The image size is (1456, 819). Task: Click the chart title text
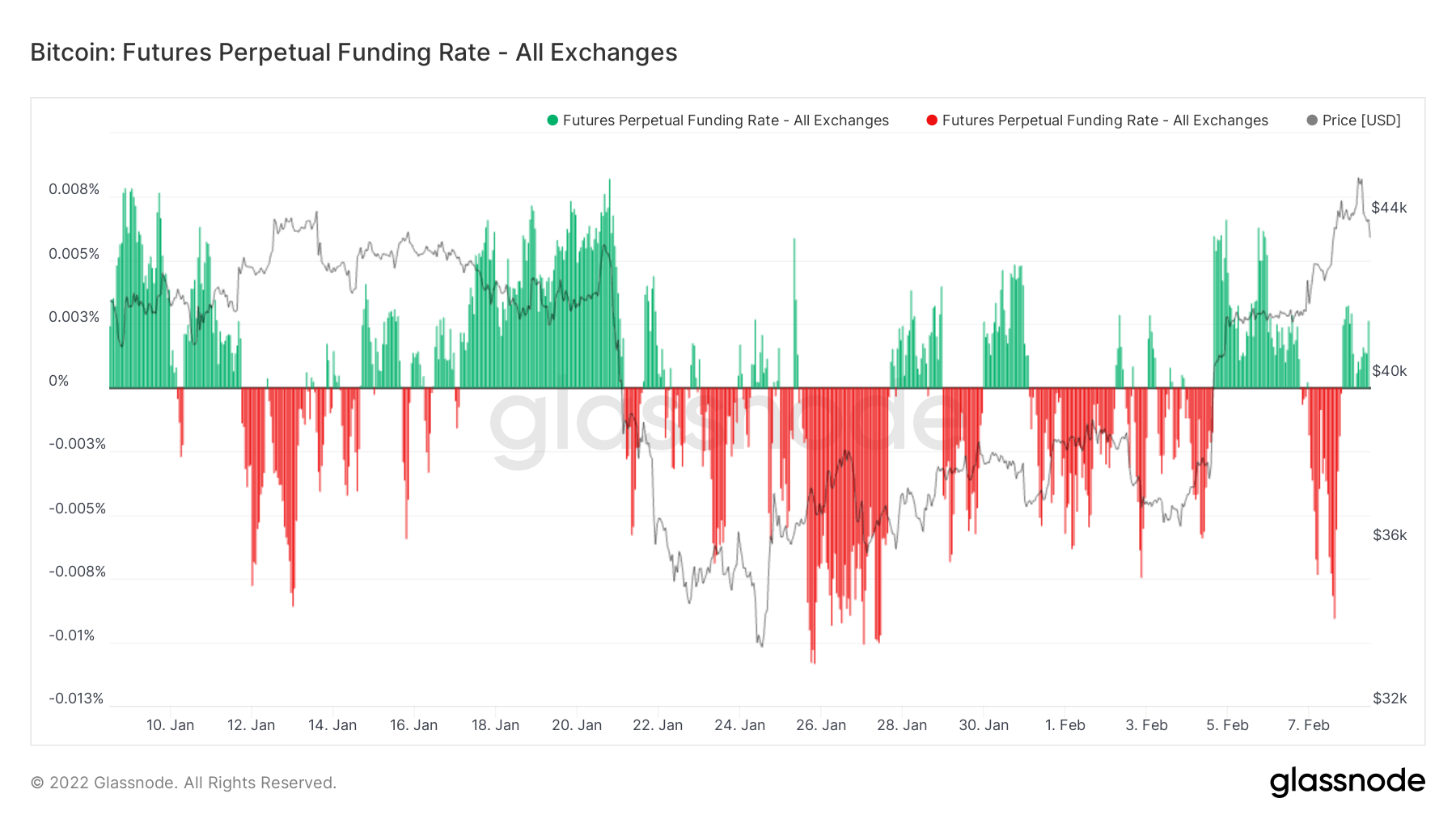pyautogui.click(x=353, y=53)
